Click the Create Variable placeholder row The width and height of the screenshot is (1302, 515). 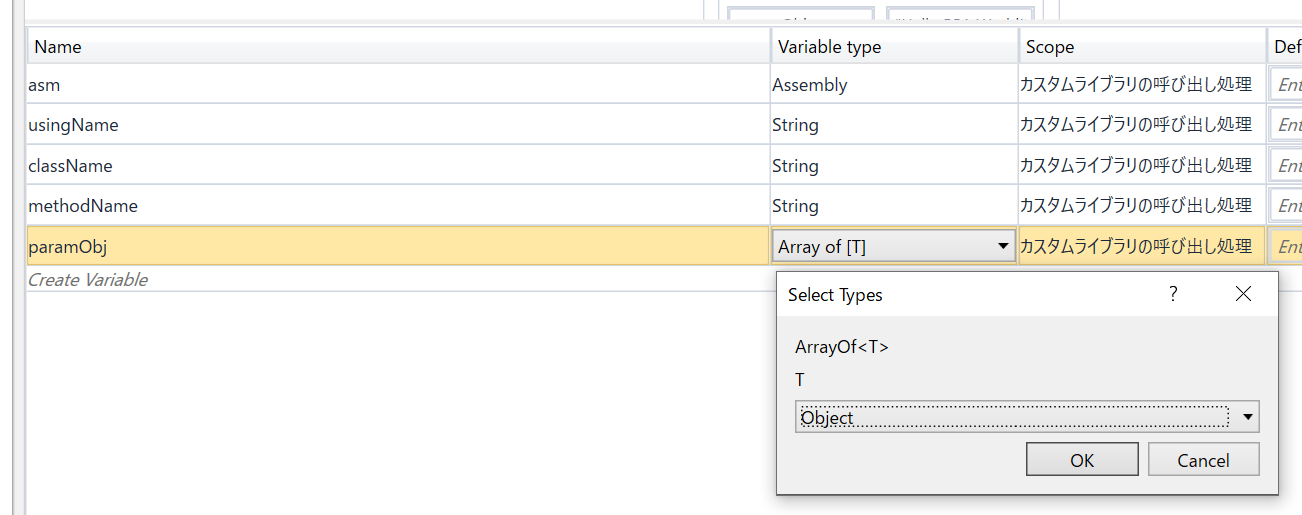tap(88, 280)
